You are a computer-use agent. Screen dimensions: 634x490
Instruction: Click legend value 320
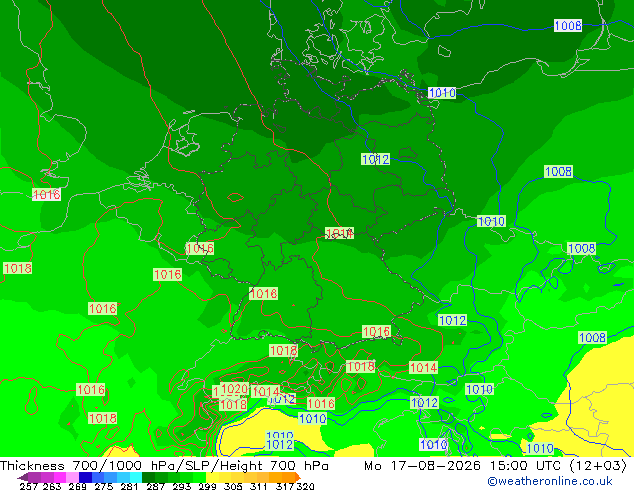point(305,486)
